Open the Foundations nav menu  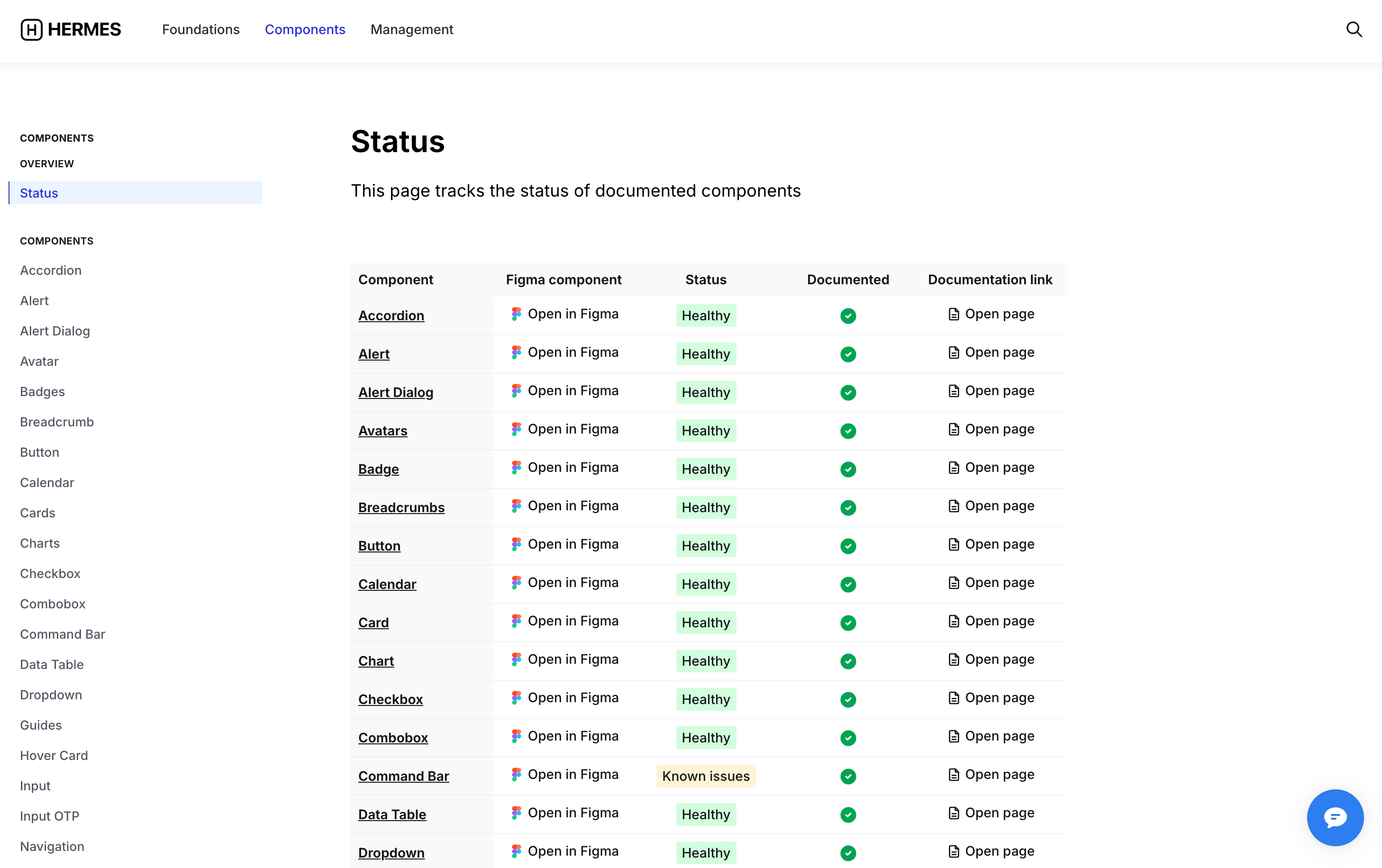pyautogui.click(x=200, y=29)
